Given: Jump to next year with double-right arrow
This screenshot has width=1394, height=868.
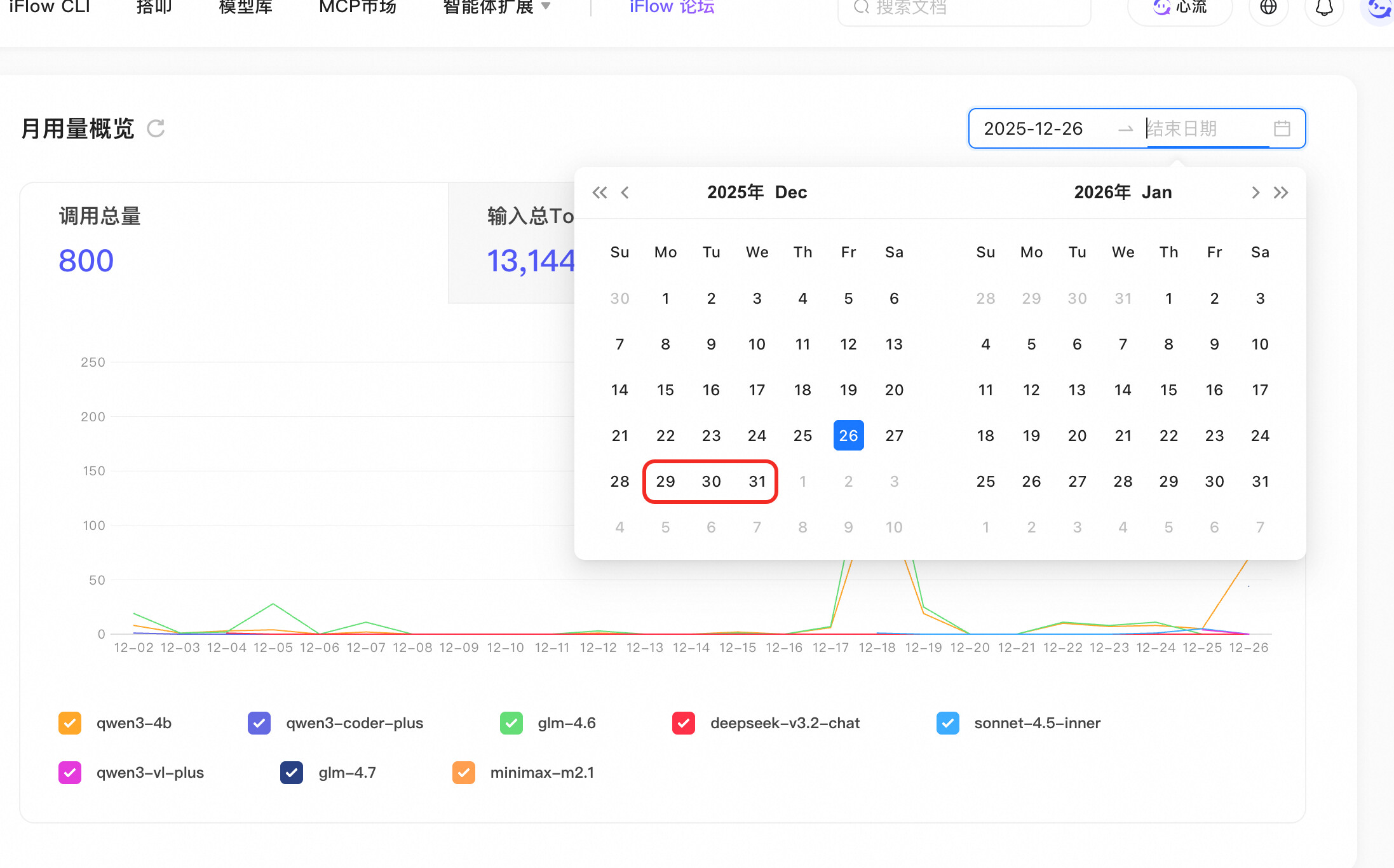Looking at the screenshot, I should point(1281,193).
